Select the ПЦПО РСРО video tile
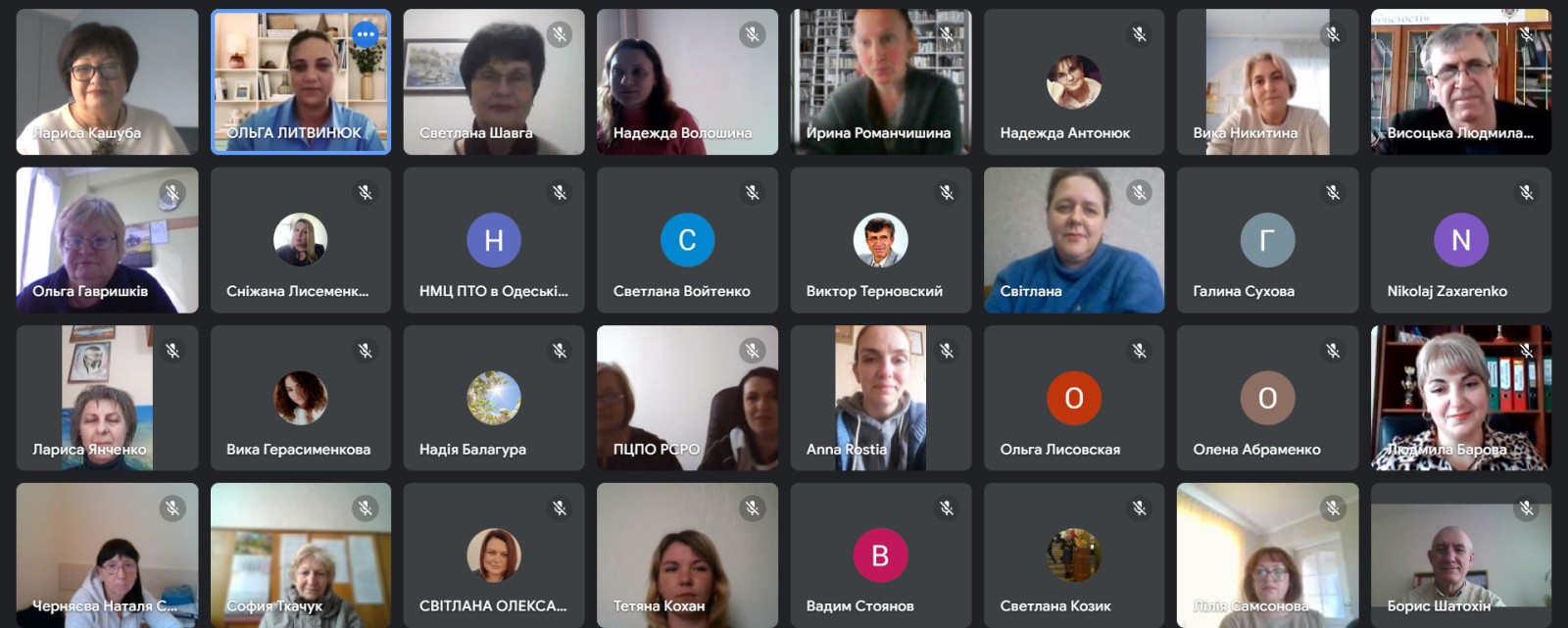Image resolution: width=1568 pixels, height=628 pixels. 687,398
